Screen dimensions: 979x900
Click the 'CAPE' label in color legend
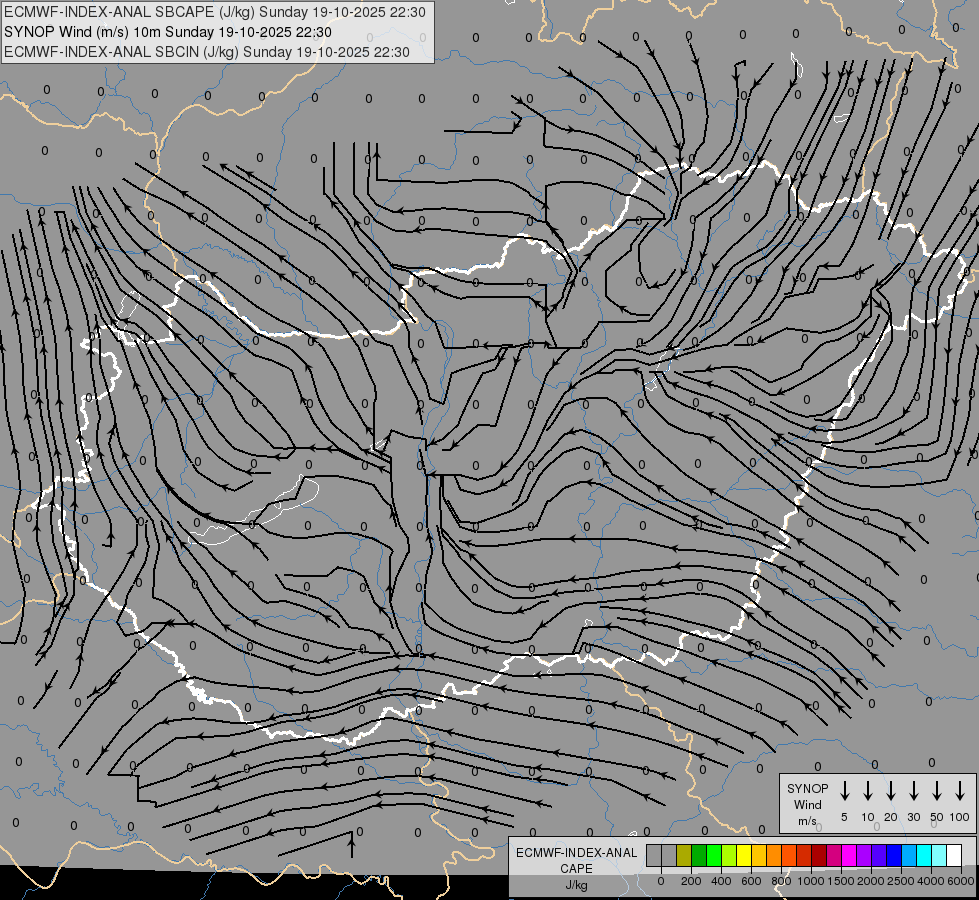coord(576,869)
